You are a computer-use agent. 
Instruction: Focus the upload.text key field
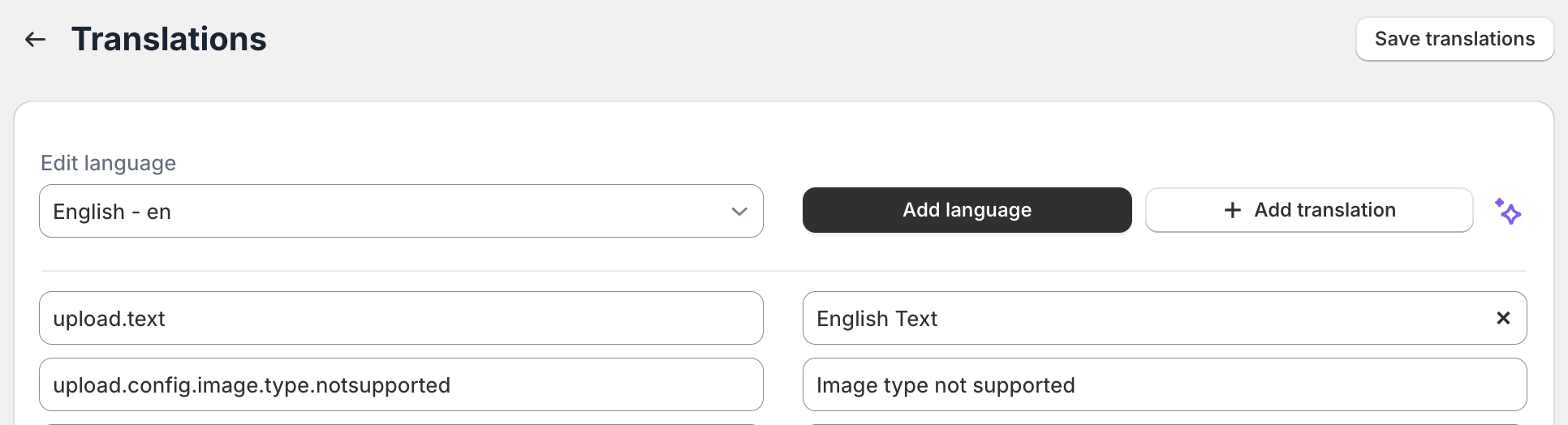(401, 318)
